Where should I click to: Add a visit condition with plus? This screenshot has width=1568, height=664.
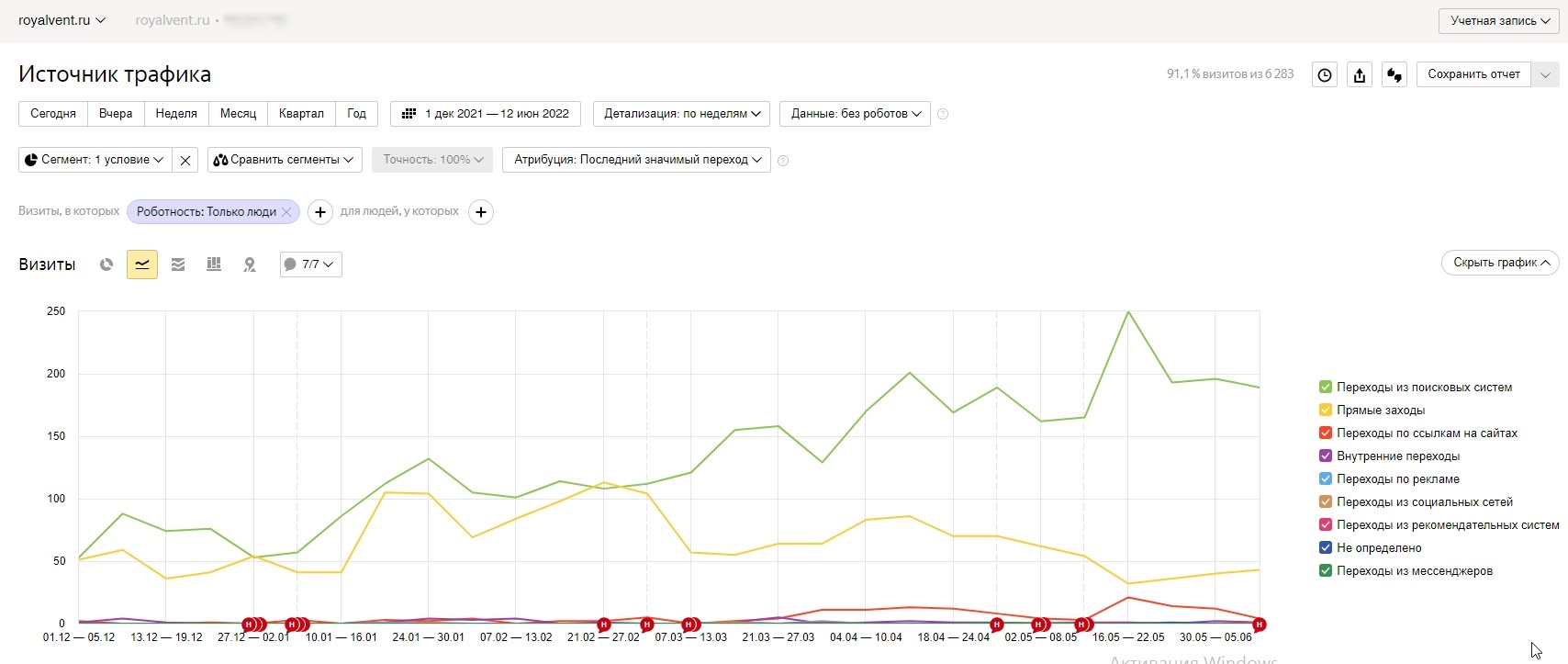tap(319, 212)
